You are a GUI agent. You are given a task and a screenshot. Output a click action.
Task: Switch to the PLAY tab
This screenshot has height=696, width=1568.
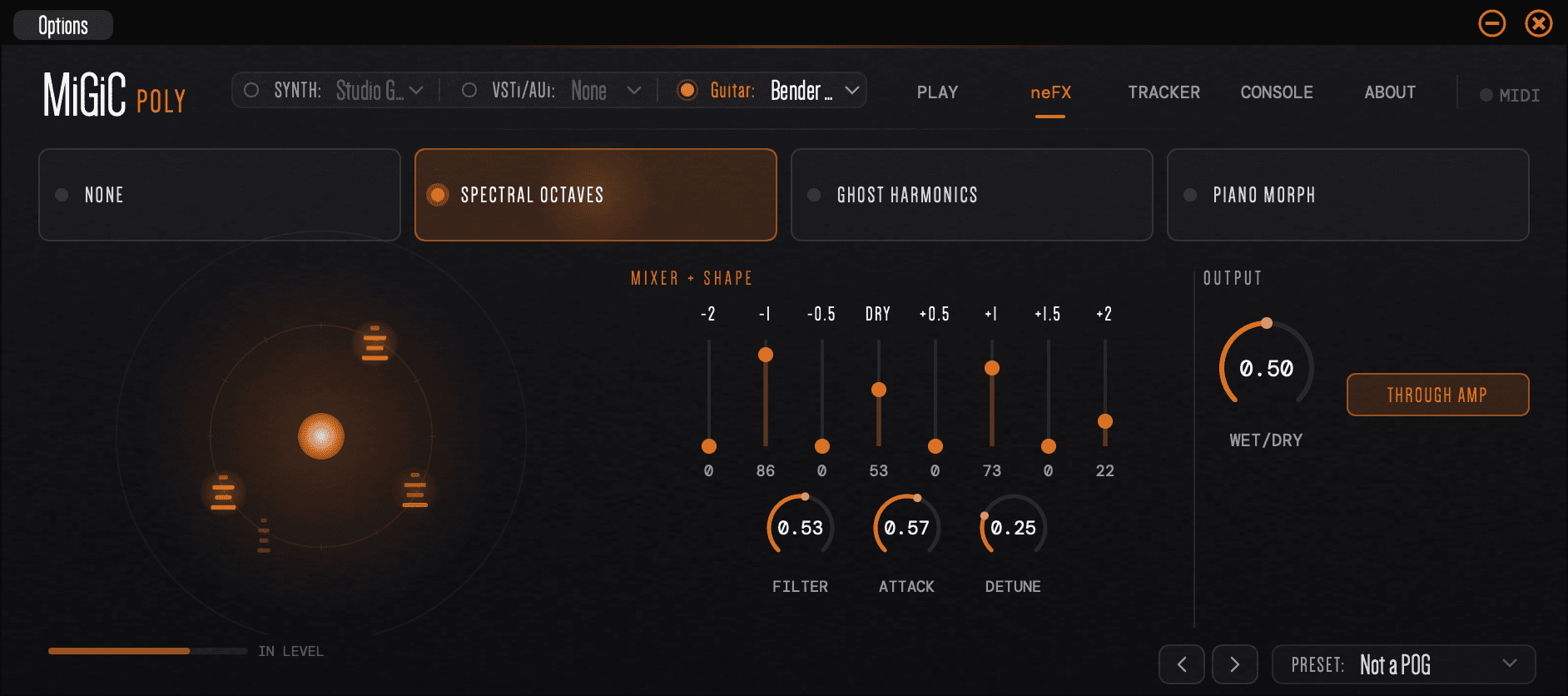(937, 92)
